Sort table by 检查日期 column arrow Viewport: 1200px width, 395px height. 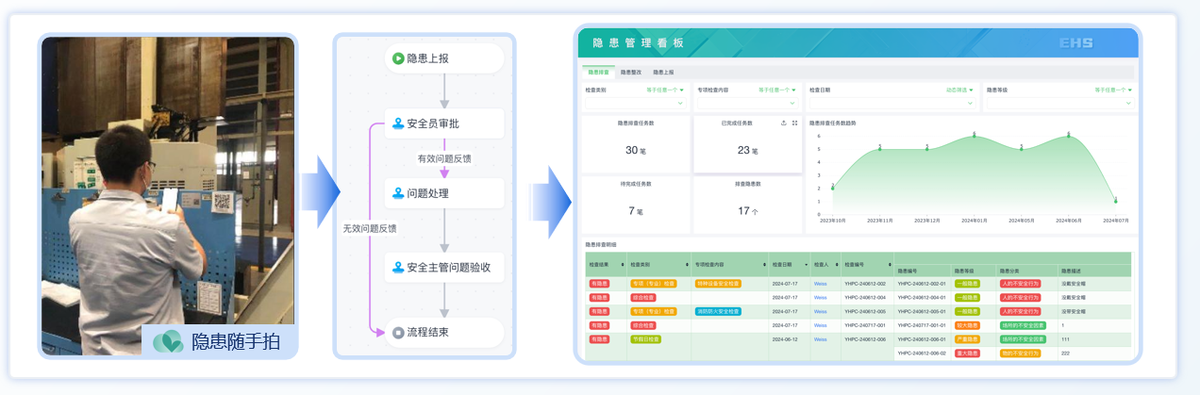(806, 264)
